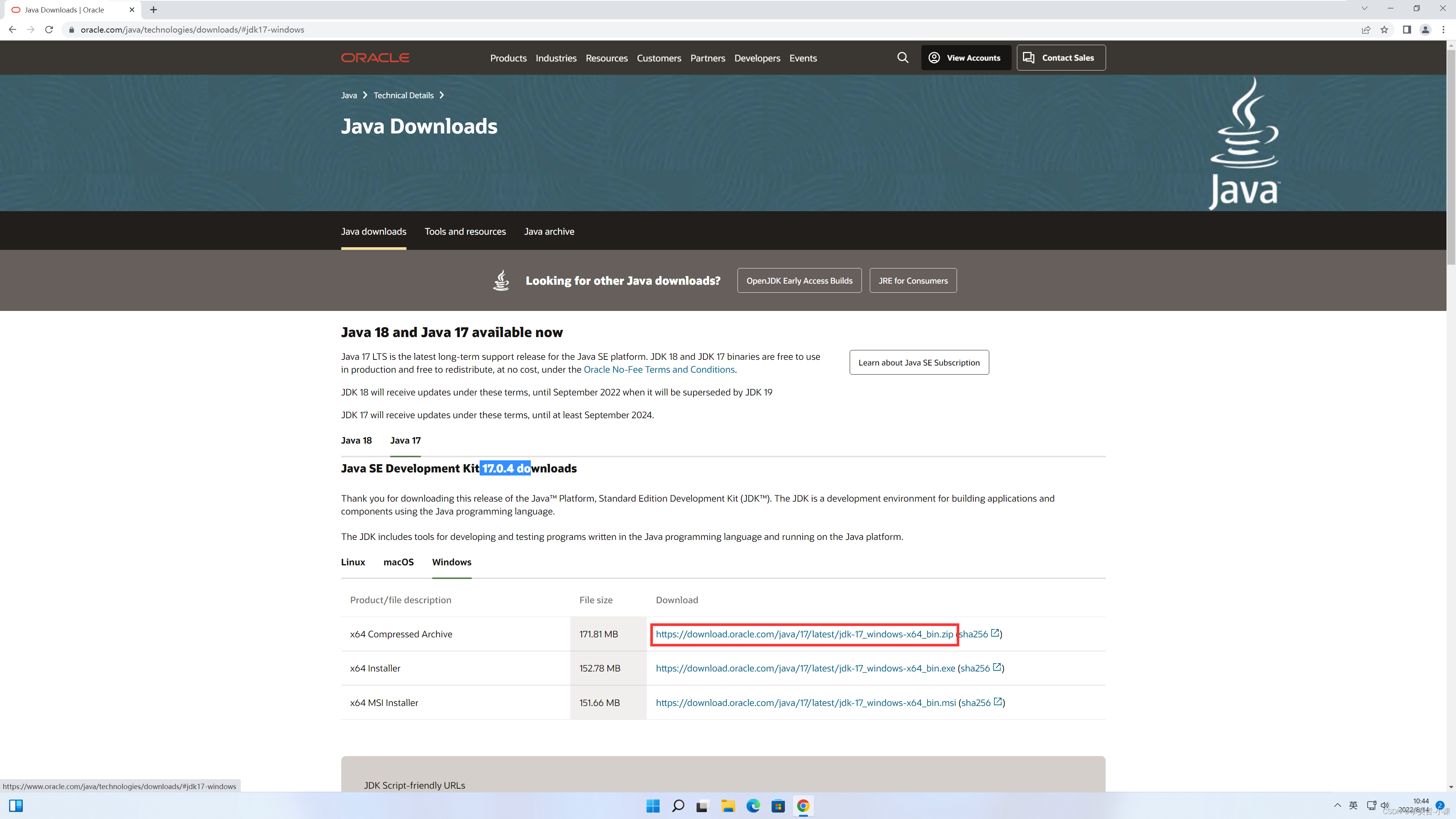
Task: Switch to Java 18 tab
Action: pyautogui.click(x=356, y=440)
